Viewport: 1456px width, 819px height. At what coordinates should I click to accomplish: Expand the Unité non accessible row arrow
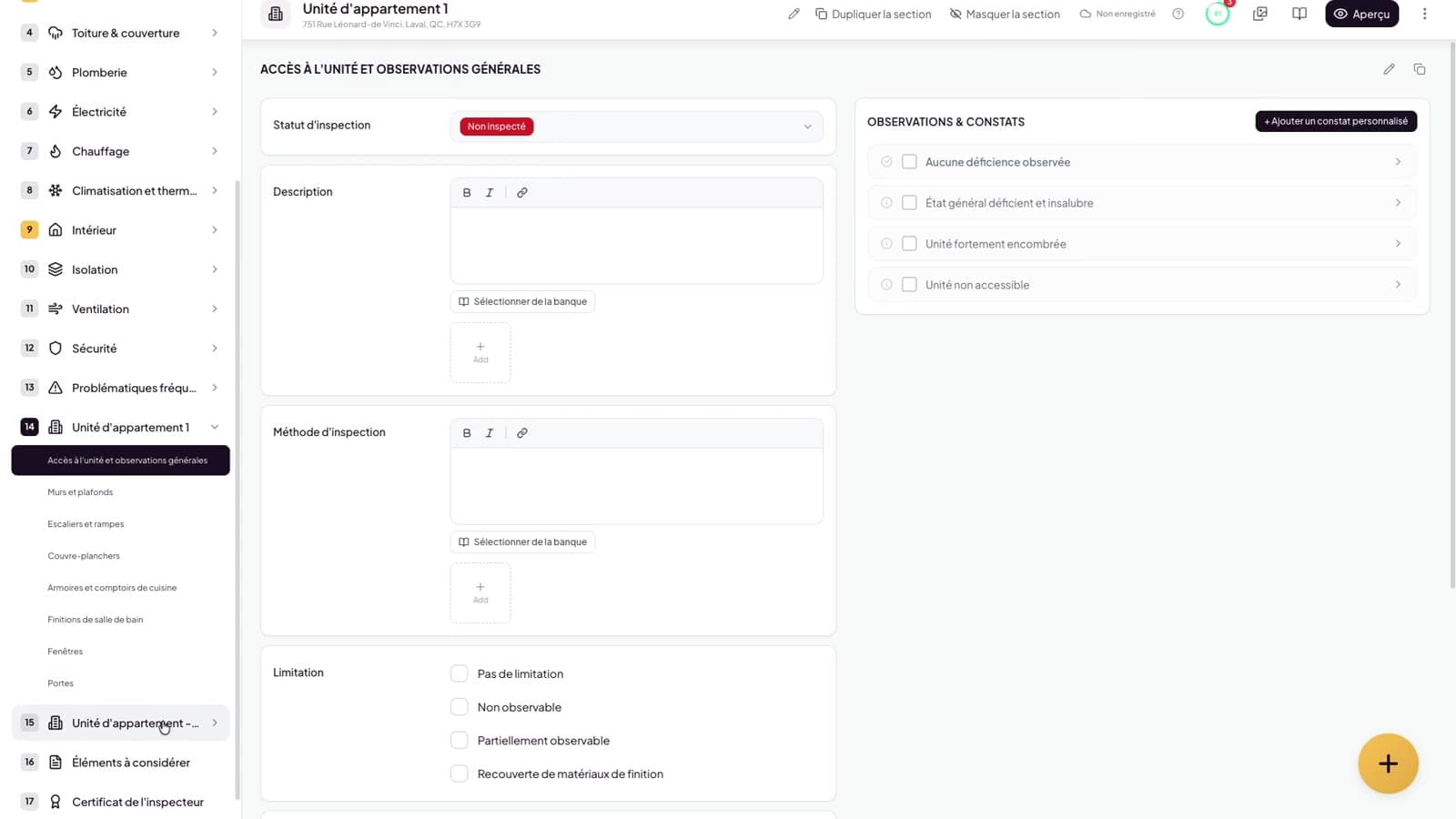(x=1398, y=285)
